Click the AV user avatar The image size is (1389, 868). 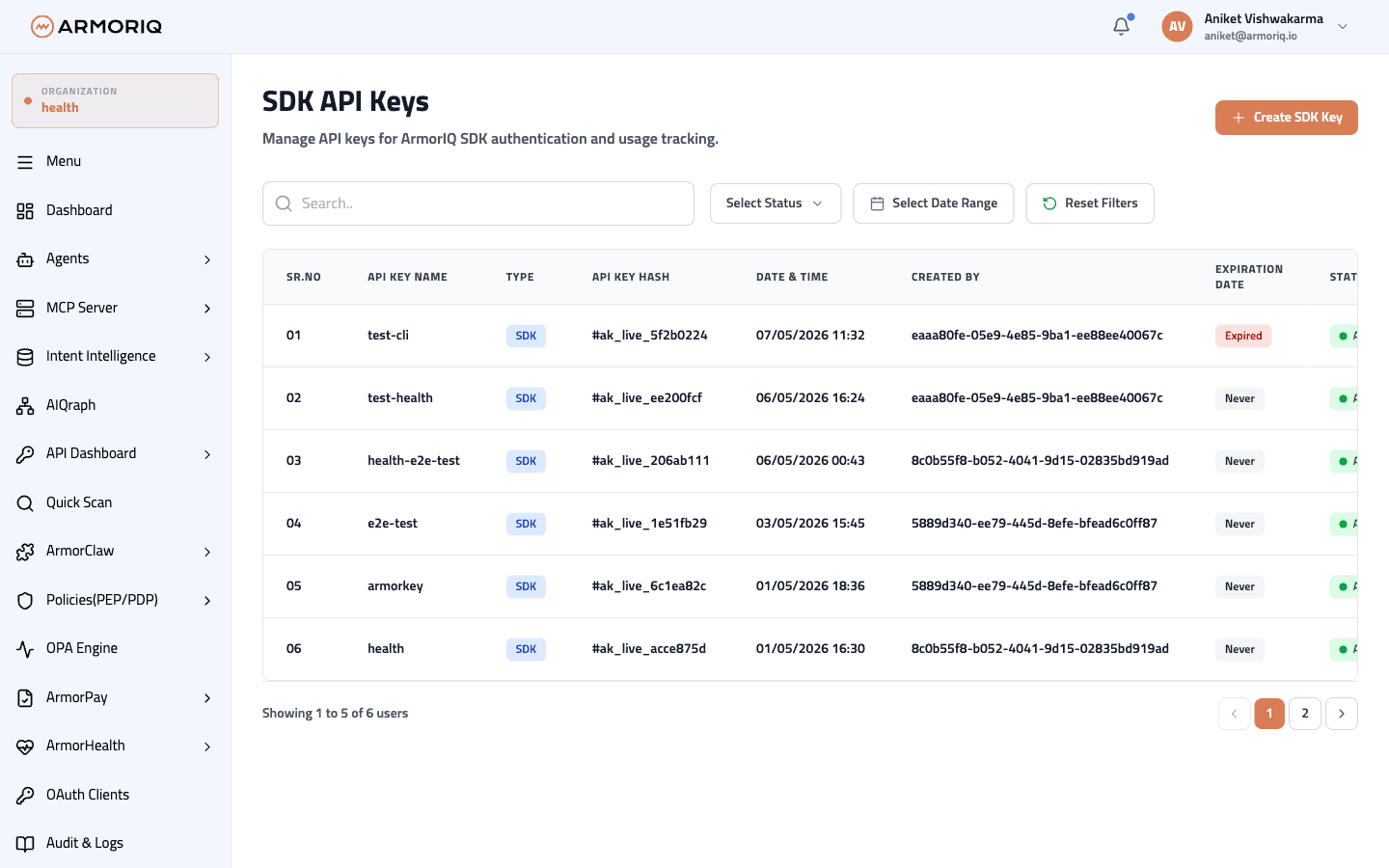pyautogui.click(x=1177, y=26)
